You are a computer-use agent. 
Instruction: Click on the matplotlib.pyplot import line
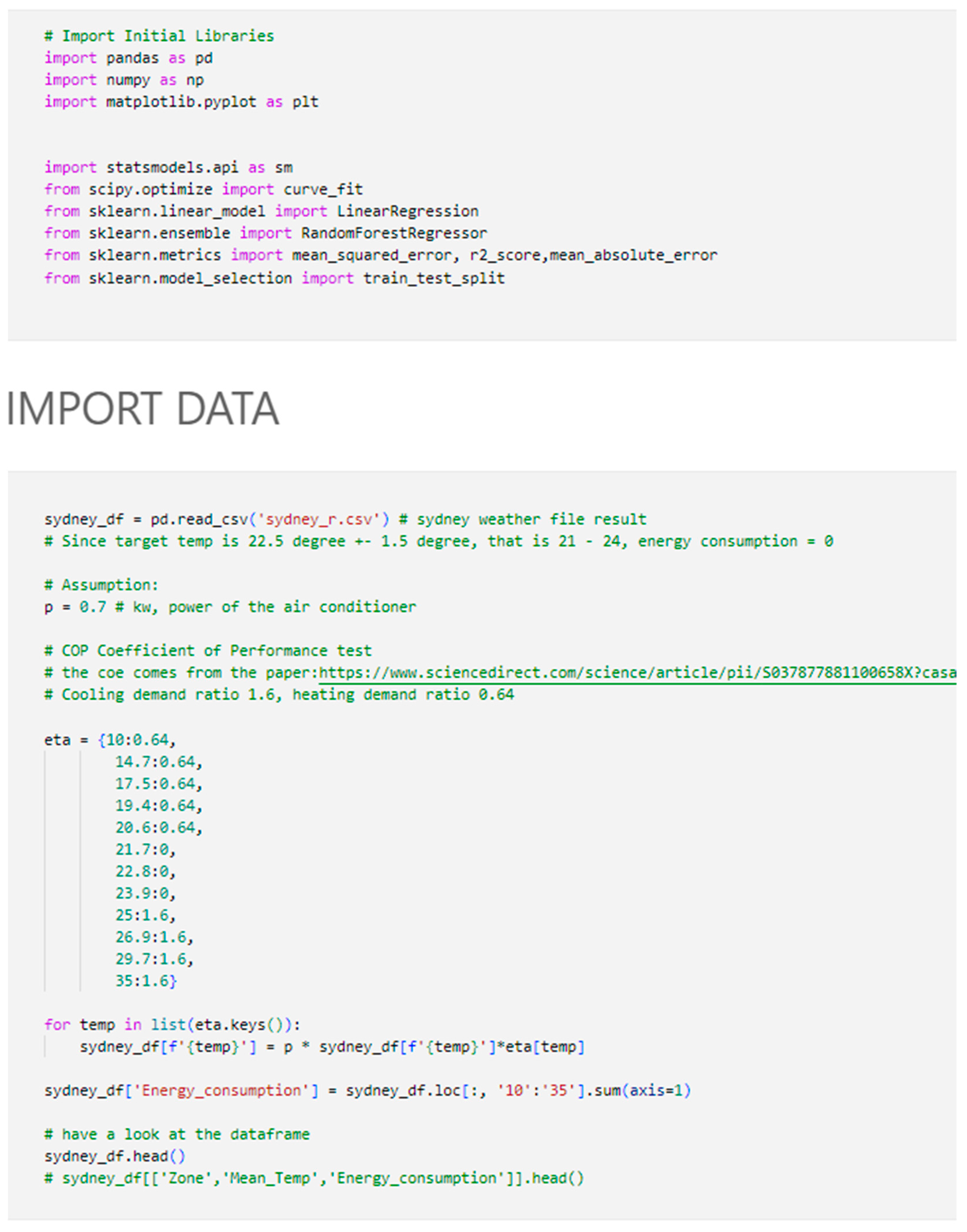pyautogui.click(x=181, y=102)
